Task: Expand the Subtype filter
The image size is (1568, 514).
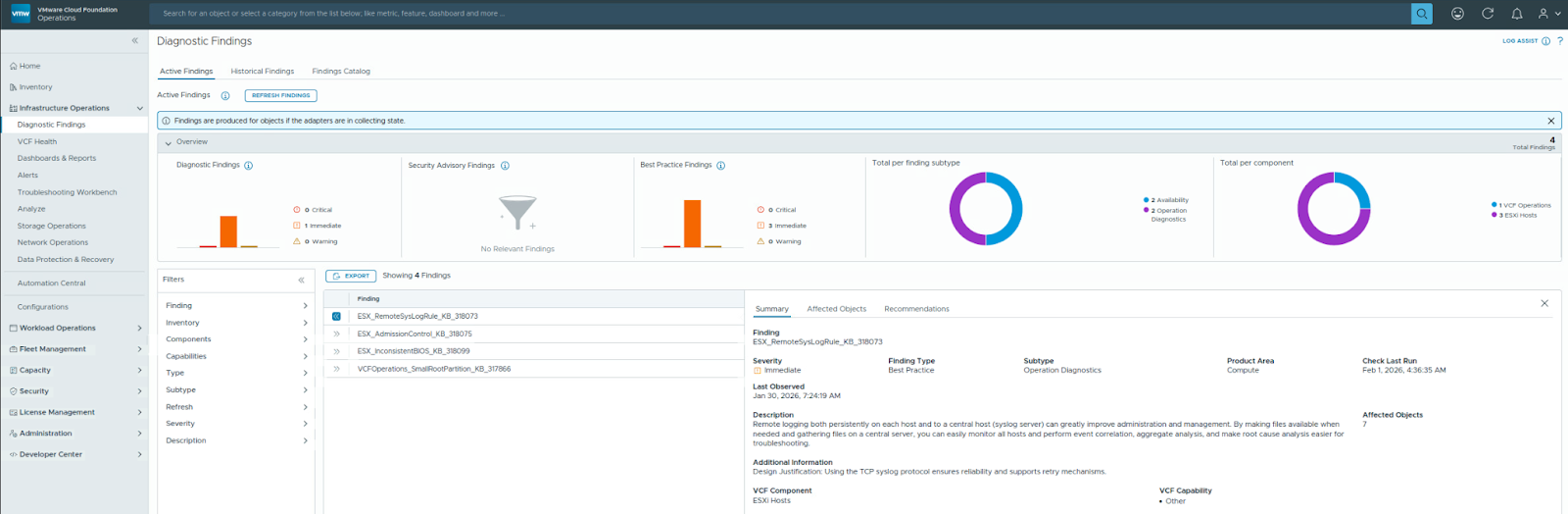Action: pyautogui.click(x=306, y=389)
